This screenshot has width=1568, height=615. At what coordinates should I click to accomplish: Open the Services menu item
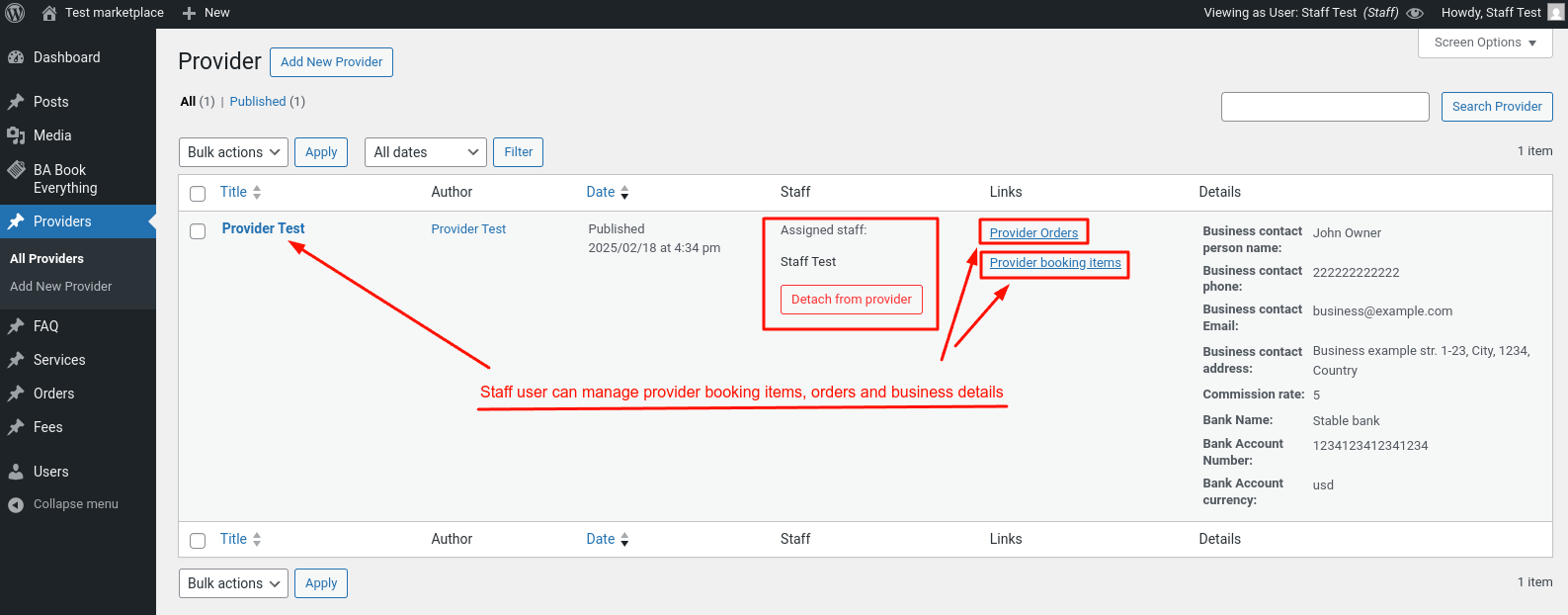[x=59, y=360]
